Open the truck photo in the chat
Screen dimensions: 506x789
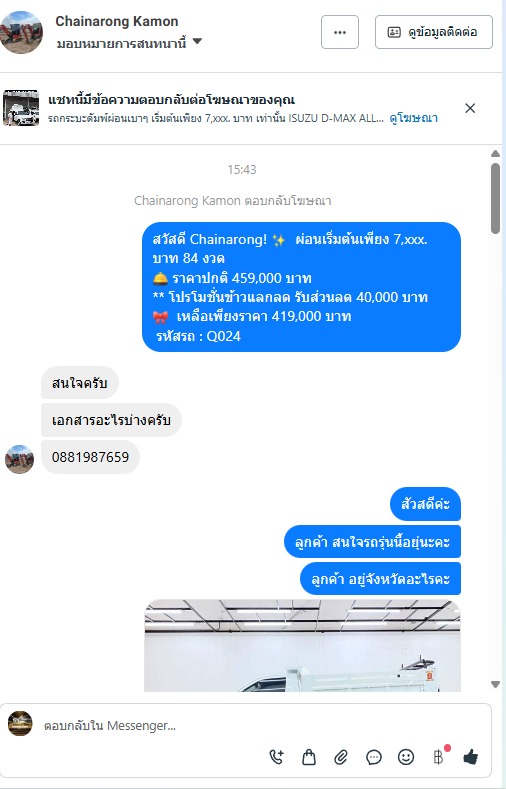tap(303, 646)
